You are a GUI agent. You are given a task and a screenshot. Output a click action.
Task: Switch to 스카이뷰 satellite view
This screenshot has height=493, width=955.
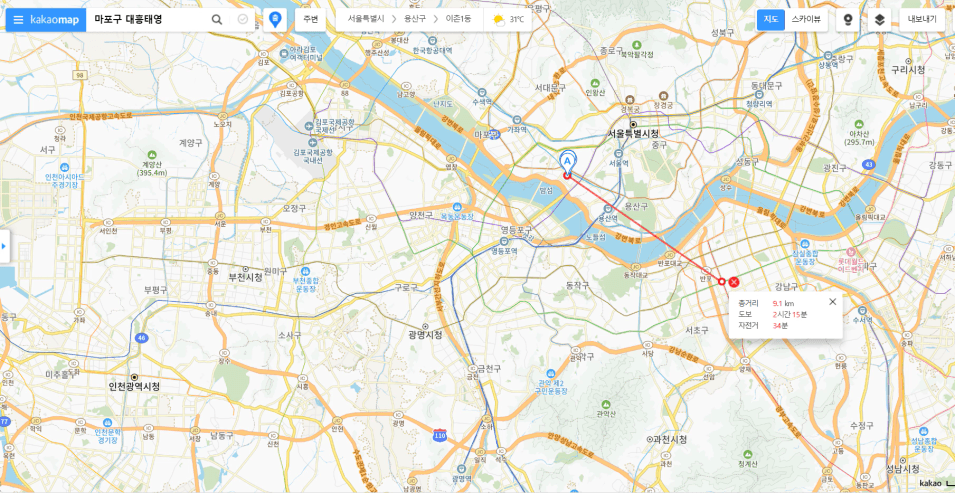(806, 20)
